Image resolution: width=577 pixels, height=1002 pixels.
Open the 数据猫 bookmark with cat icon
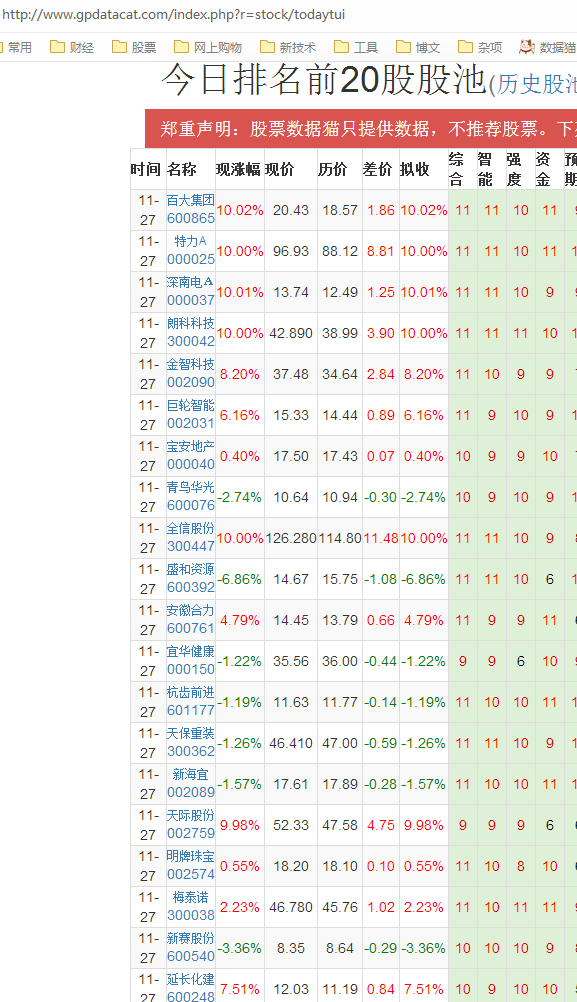click(548, 47)
